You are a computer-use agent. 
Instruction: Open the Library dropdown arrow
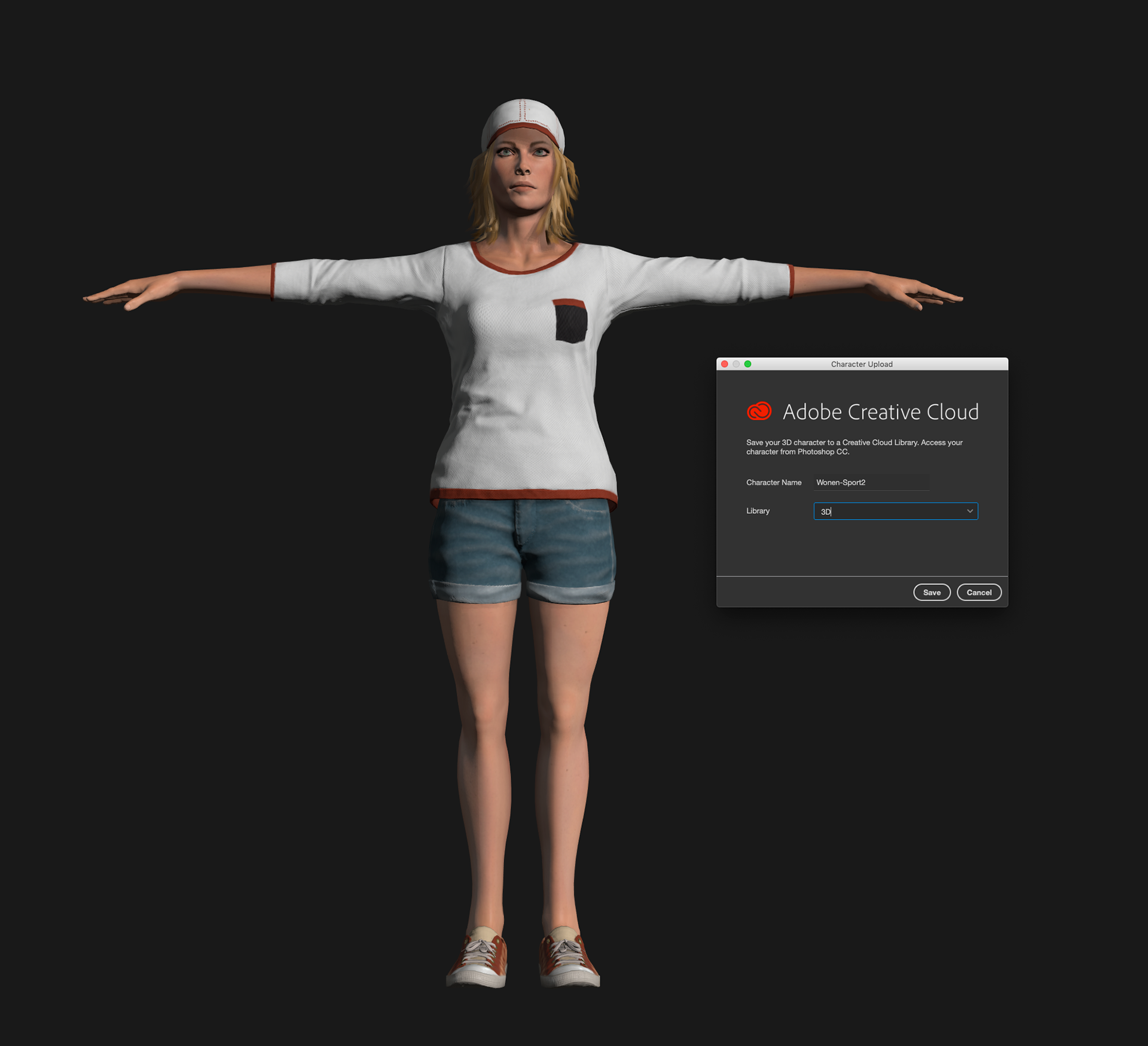click(x=970, y=511)
